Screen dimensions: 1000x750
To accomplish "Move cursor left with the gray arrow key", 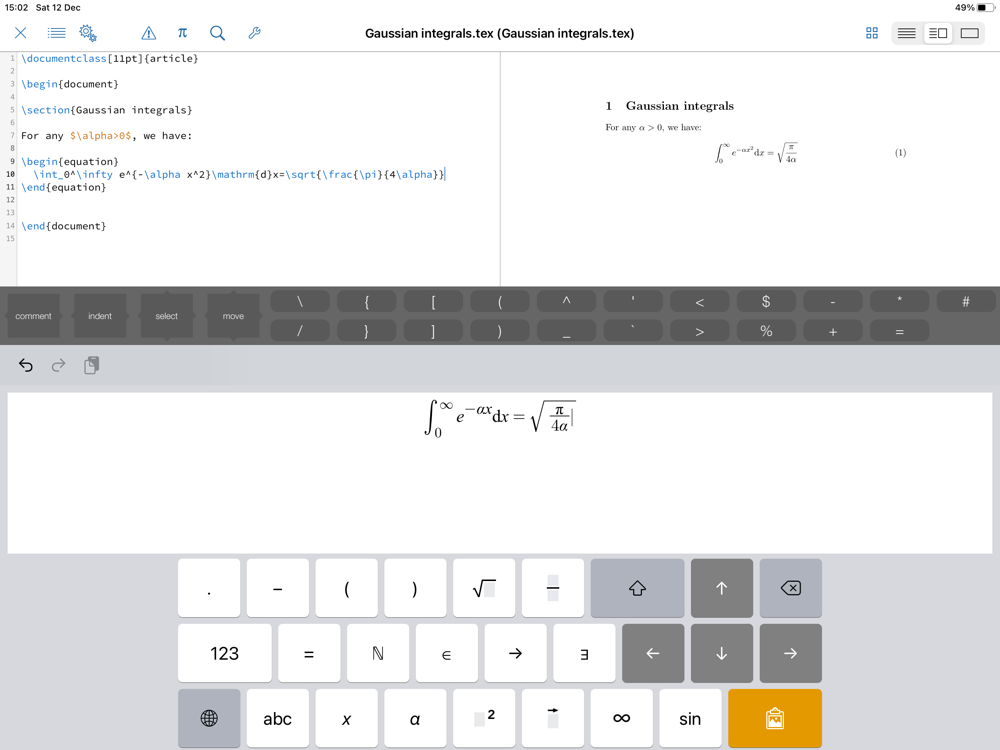I will pyautogui.click(x=653, y=654).
